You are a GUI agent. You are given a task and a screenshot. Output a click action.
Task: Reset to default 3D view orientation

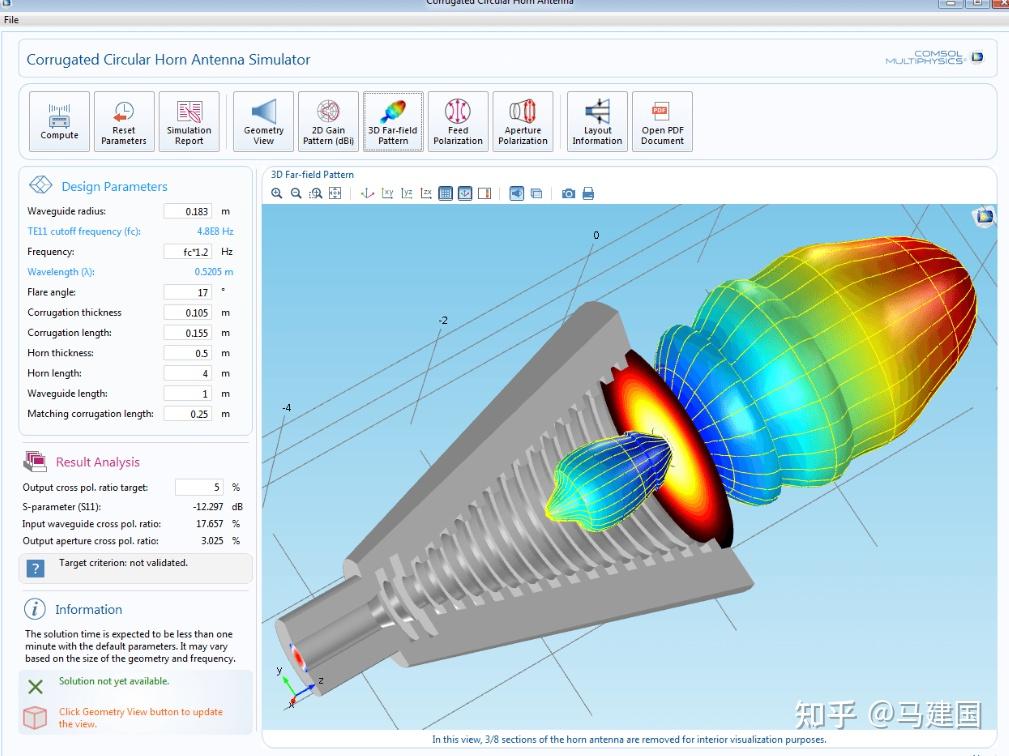coord(367,192)
